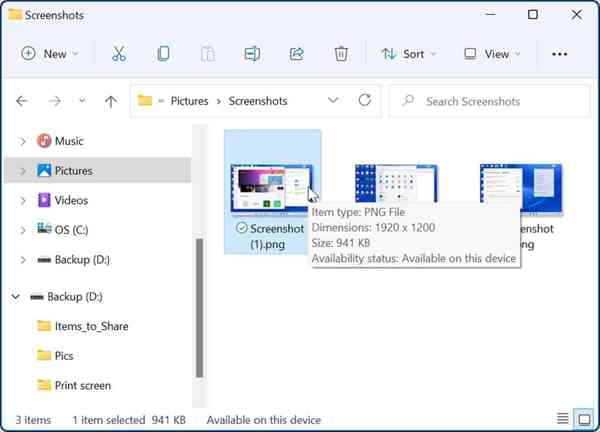
Task: Refresh the Screenshots folder
Action: point(365,100)
